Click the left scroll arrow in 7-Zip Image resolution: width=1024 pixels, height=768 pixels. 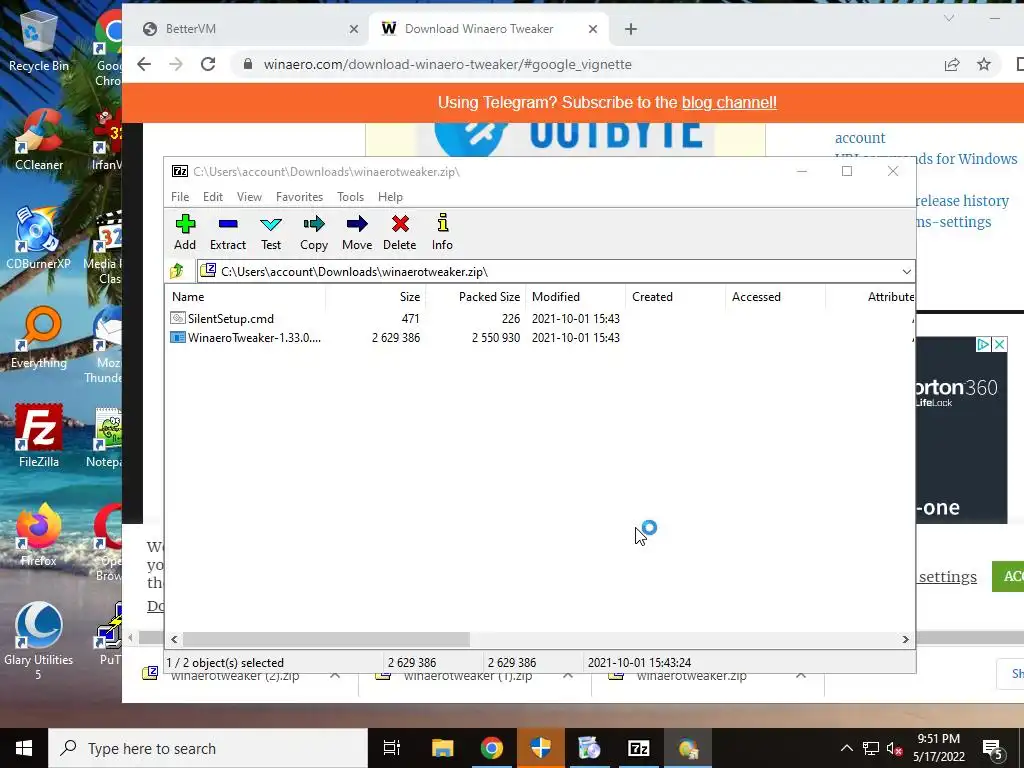[174, 639]
